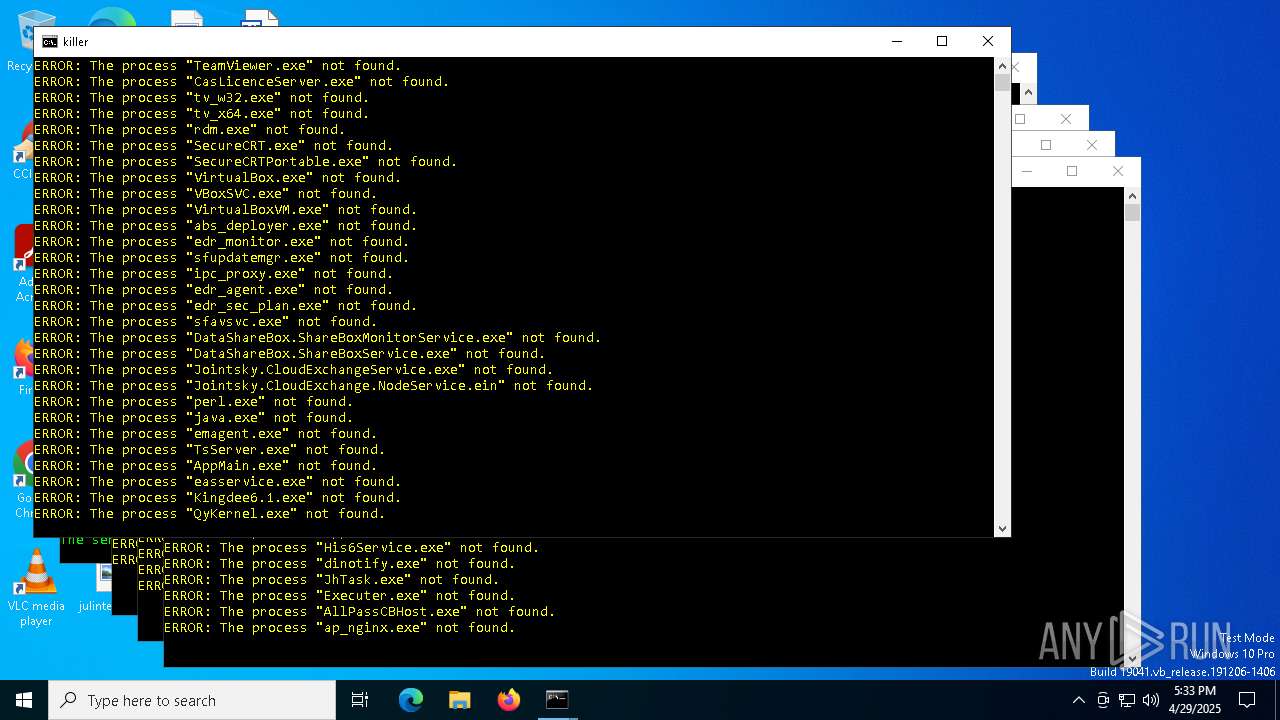Launch Microsoft Edge from the taskbar
1280x720 pixels.
[x=411, y=700]
